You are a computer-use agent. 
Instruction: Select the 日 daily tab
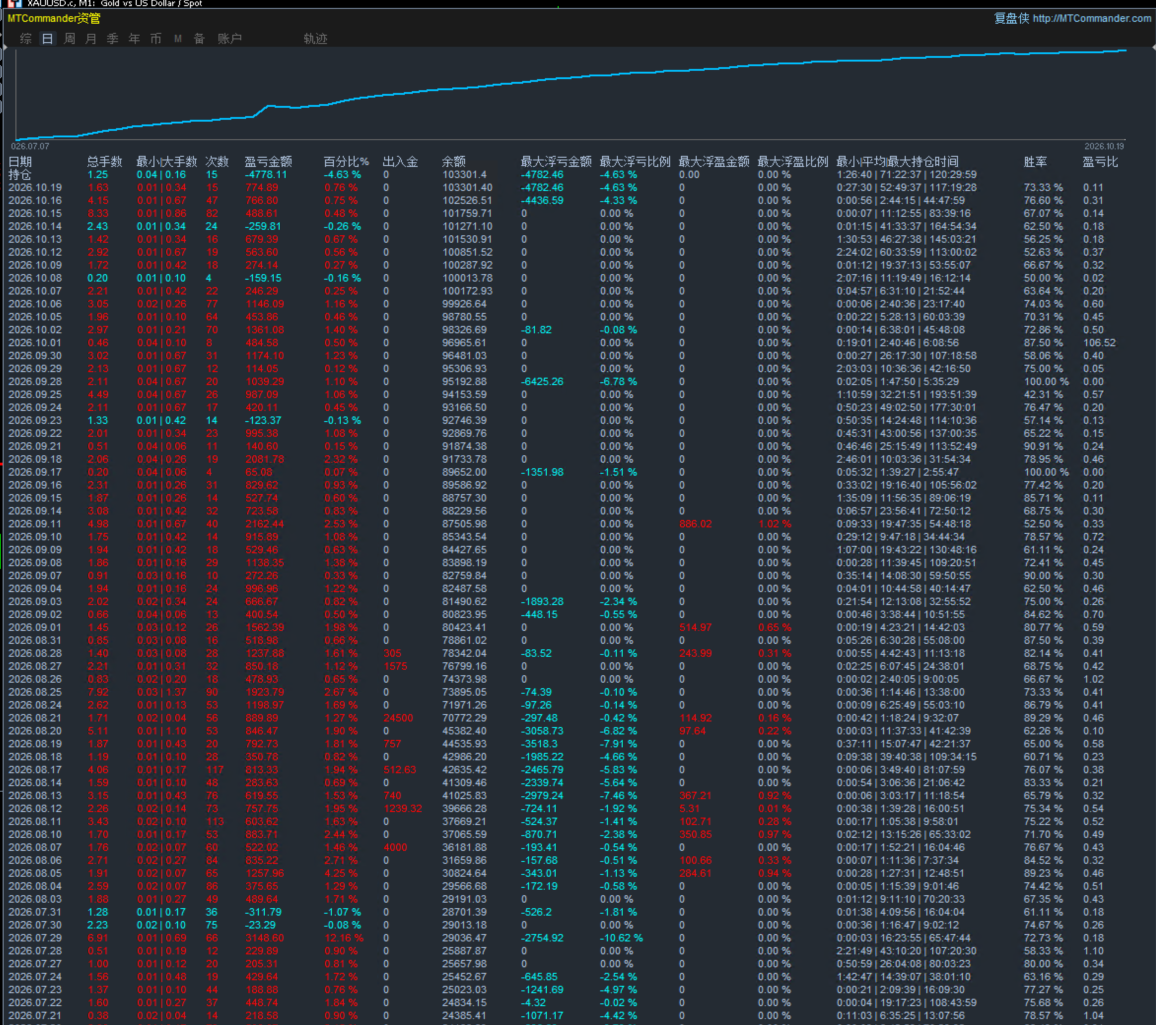(x=47, y=38)
